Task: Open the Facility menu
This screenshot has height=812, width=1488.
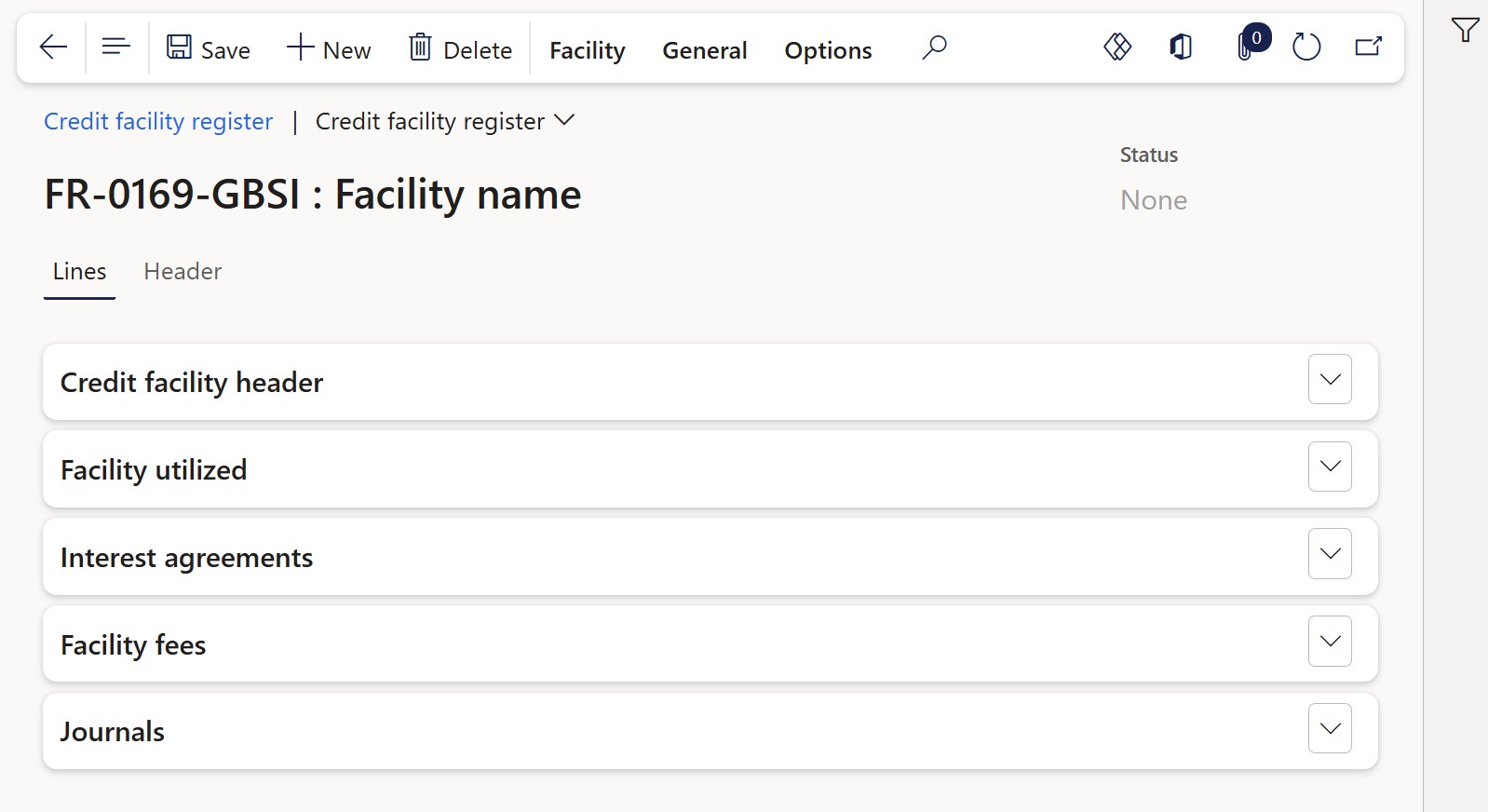Action: 588,50
